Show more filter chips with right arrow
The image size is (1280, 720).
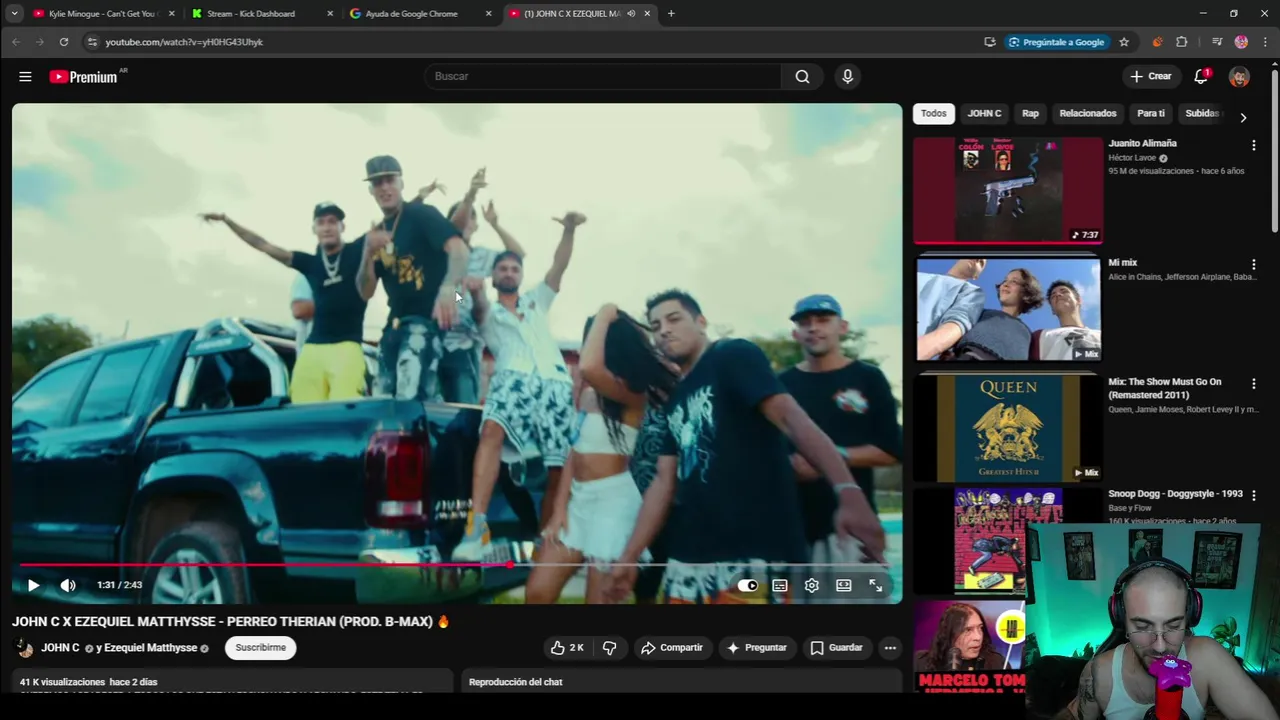pyautogui.click(x=1243, y=117)
